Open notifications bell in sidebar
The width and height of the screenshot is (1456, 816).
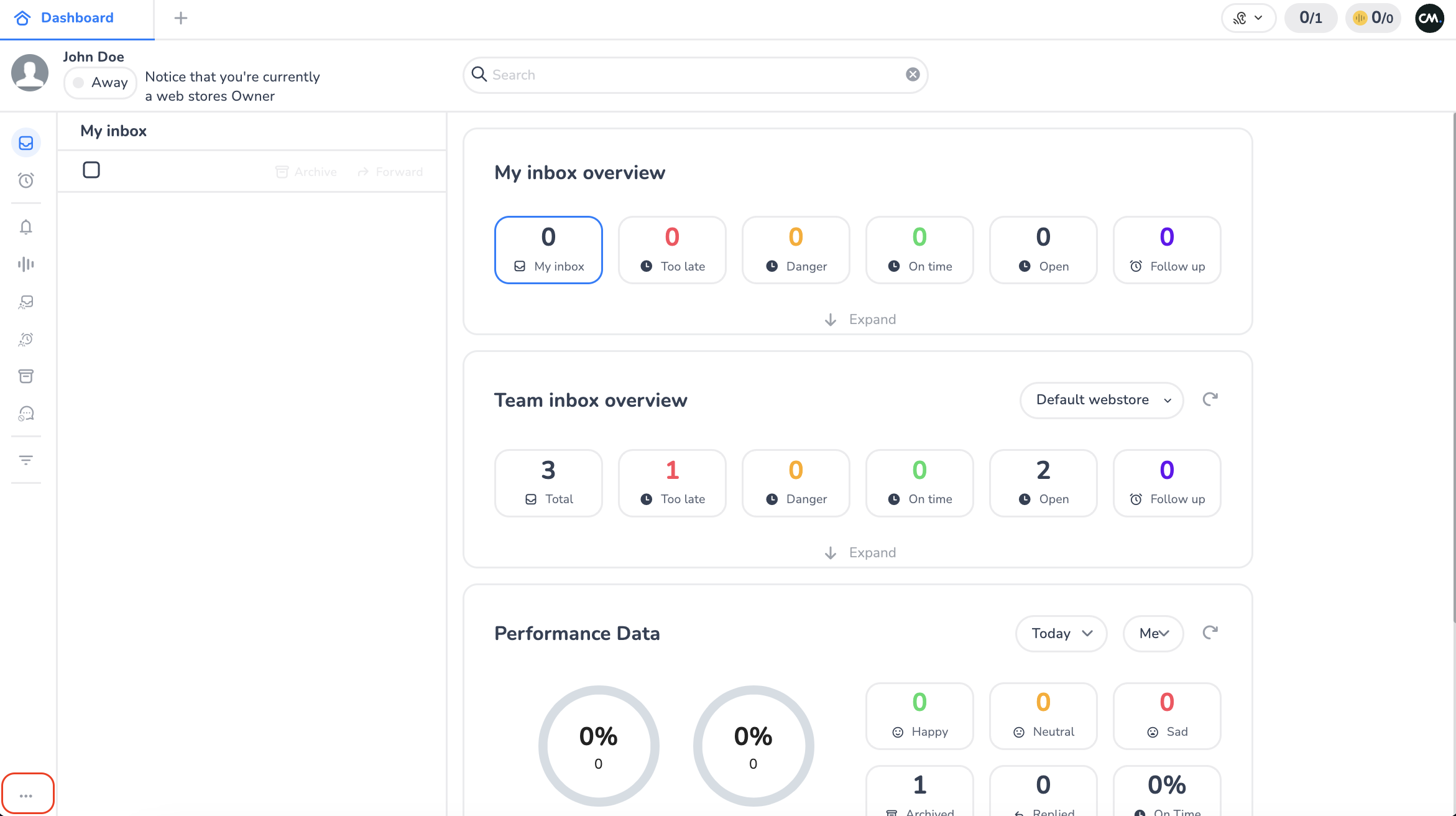tap(26, 227)
